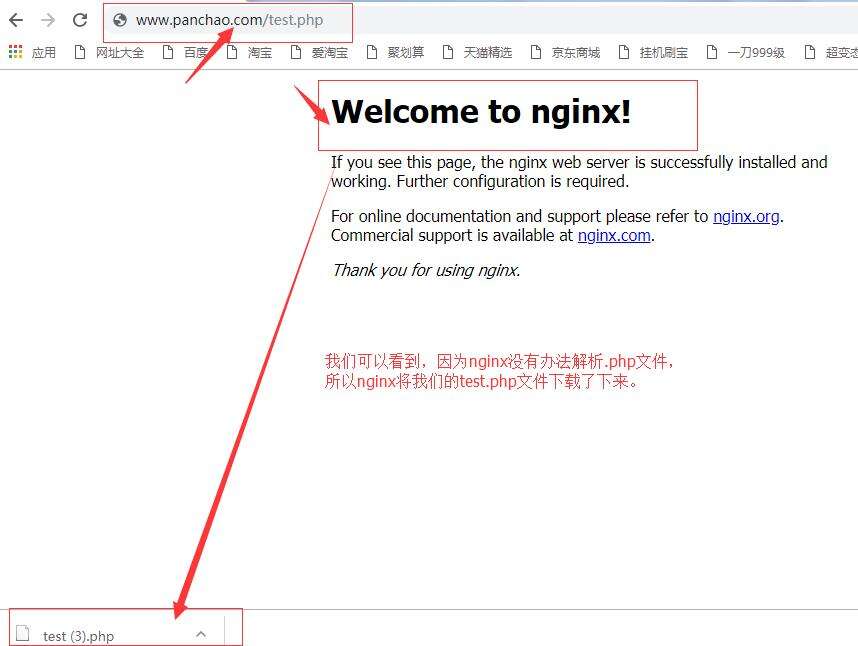Reload the page with the refresh icon

[80, 20]
